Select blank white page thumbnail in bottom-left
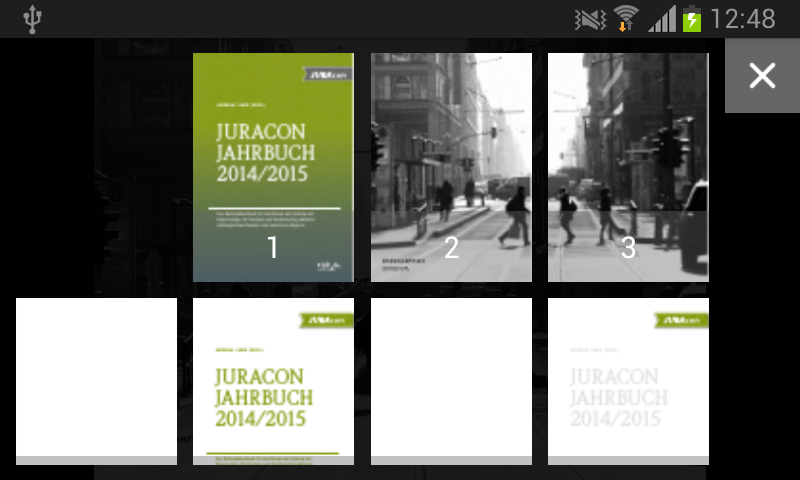 (x=96, y=381)
